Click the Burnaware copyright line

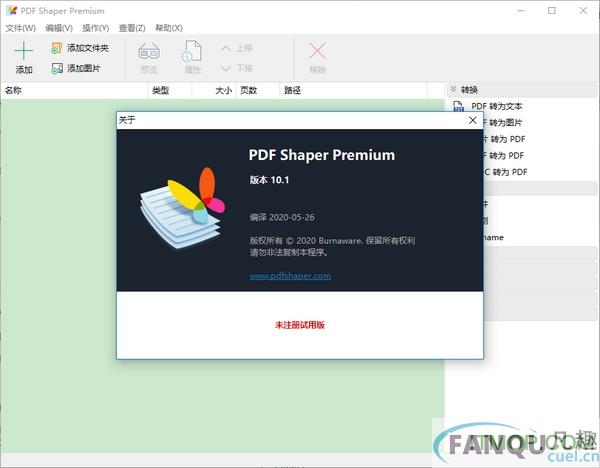[332, 241]
